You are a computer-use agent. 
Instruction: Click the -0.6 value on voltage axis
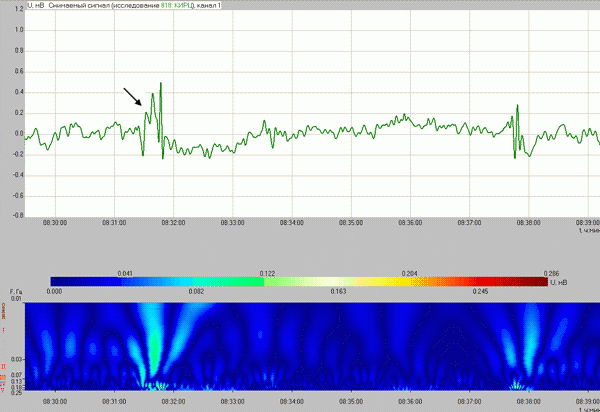coord(18,196)
